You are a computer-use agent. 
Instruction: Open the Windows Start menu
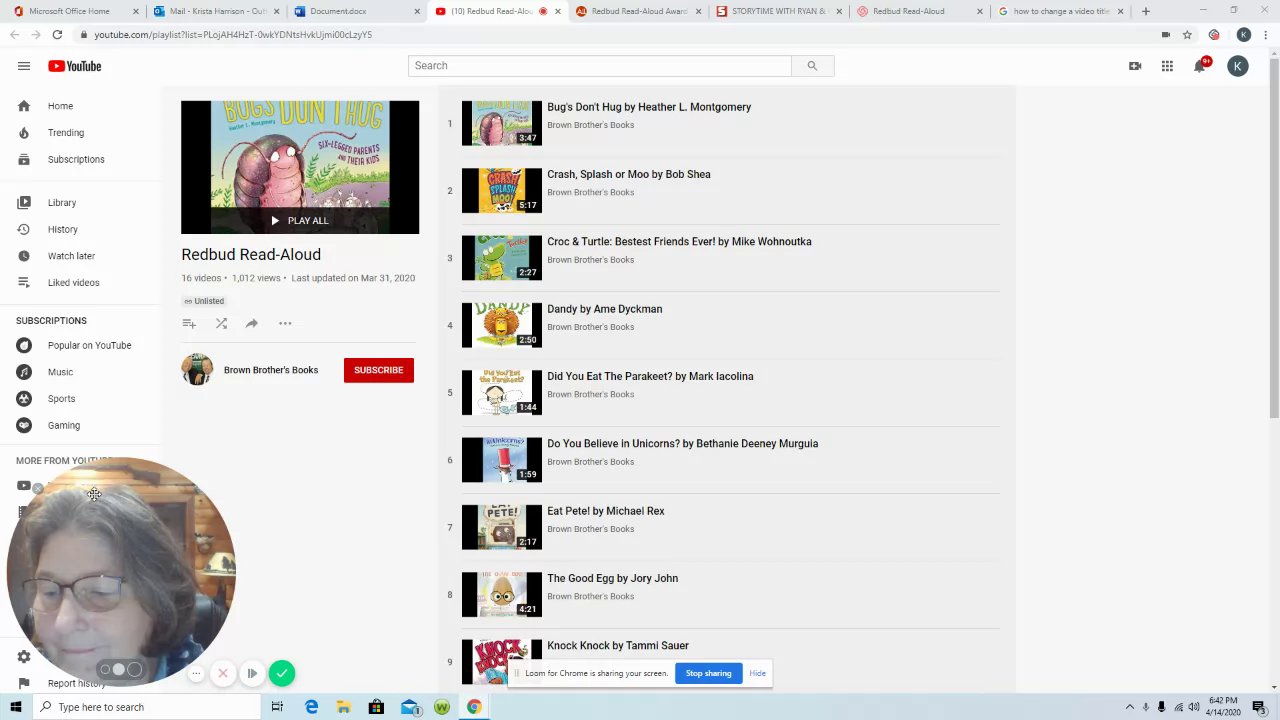click(x=15, y=707)
